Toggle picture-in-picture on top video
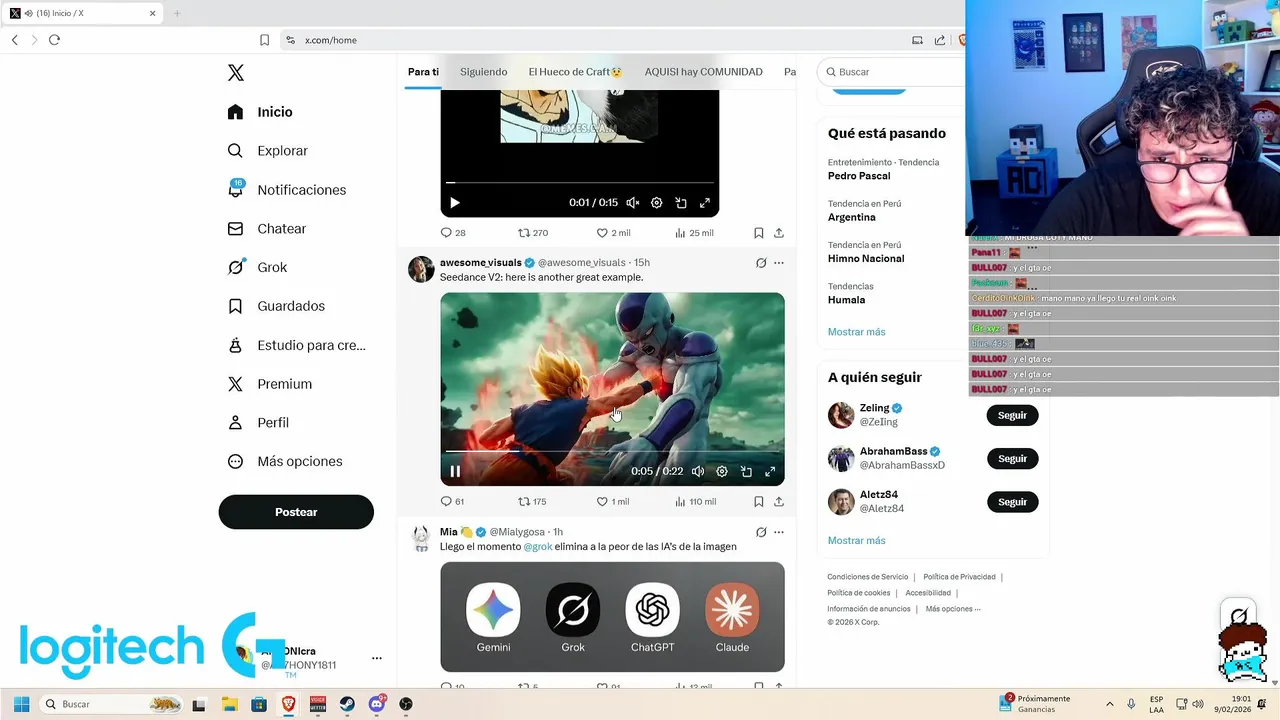1280x720 pixels. (x=680, y=203)
